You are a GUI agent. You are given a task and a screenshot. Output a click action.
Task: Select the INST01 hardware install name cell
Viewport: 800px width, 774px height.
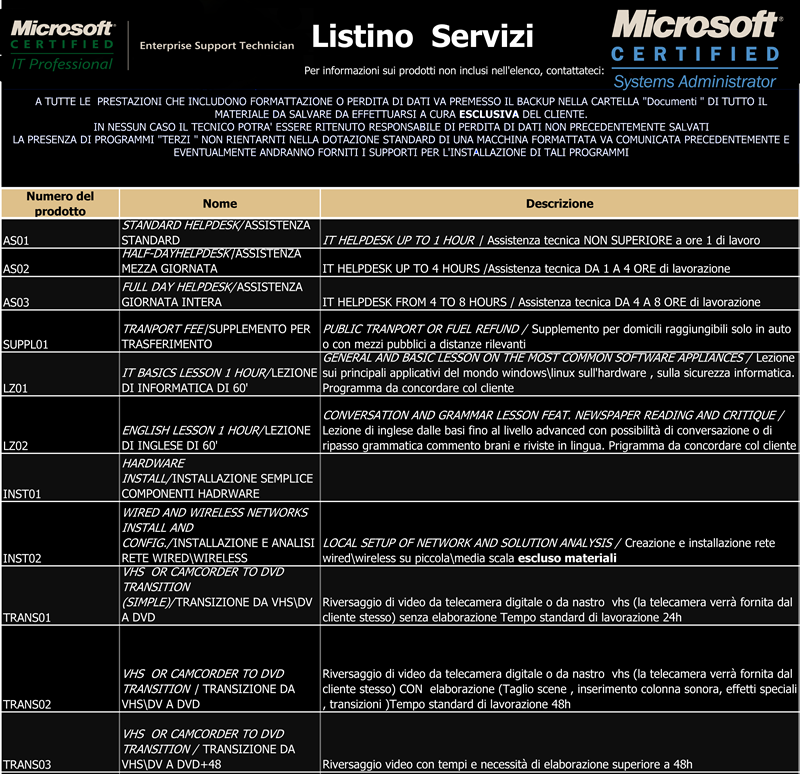(219, 479)
